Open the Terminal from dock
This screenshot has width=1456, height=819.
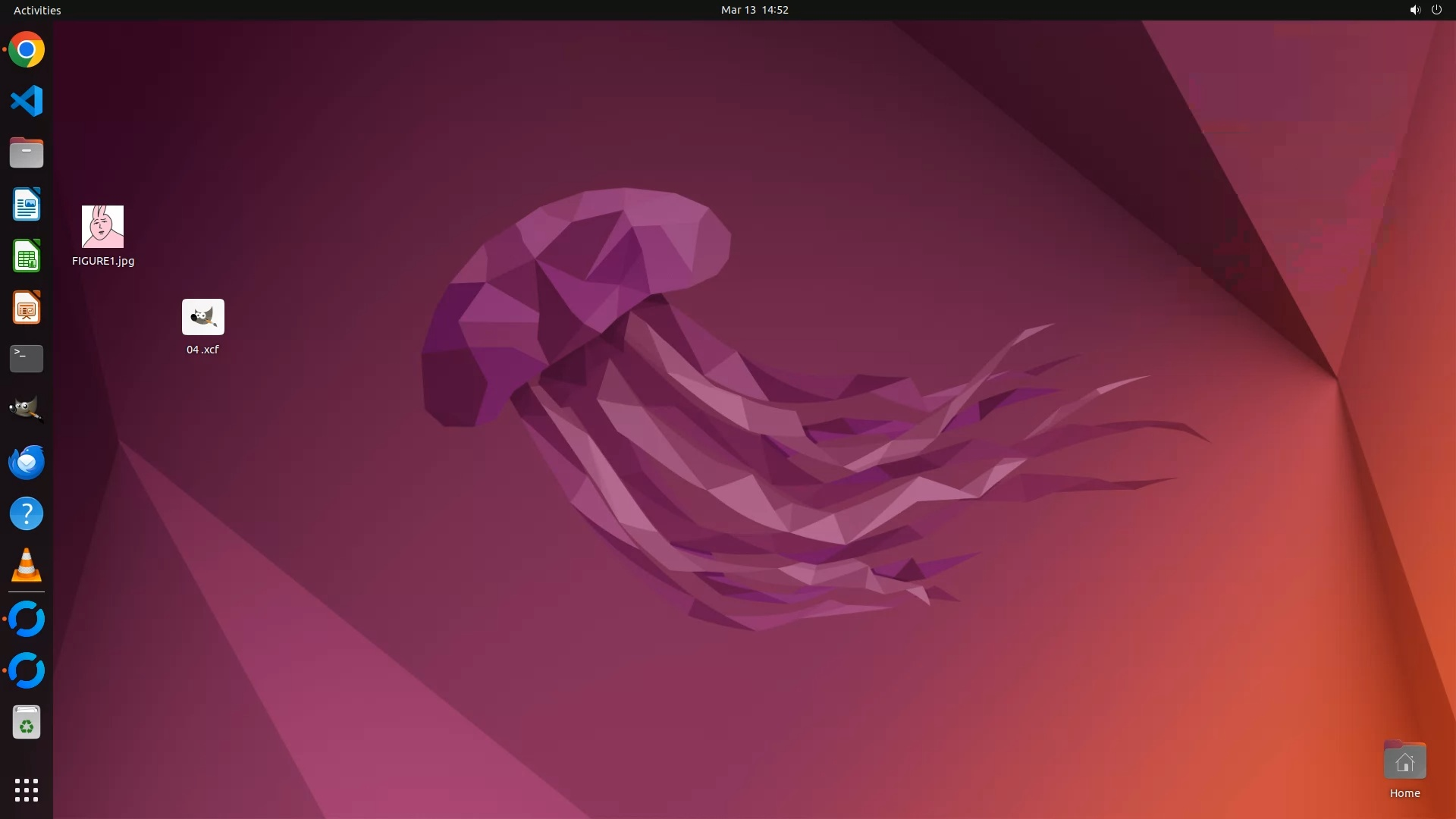pyautogui.click(x=27, y=359)
